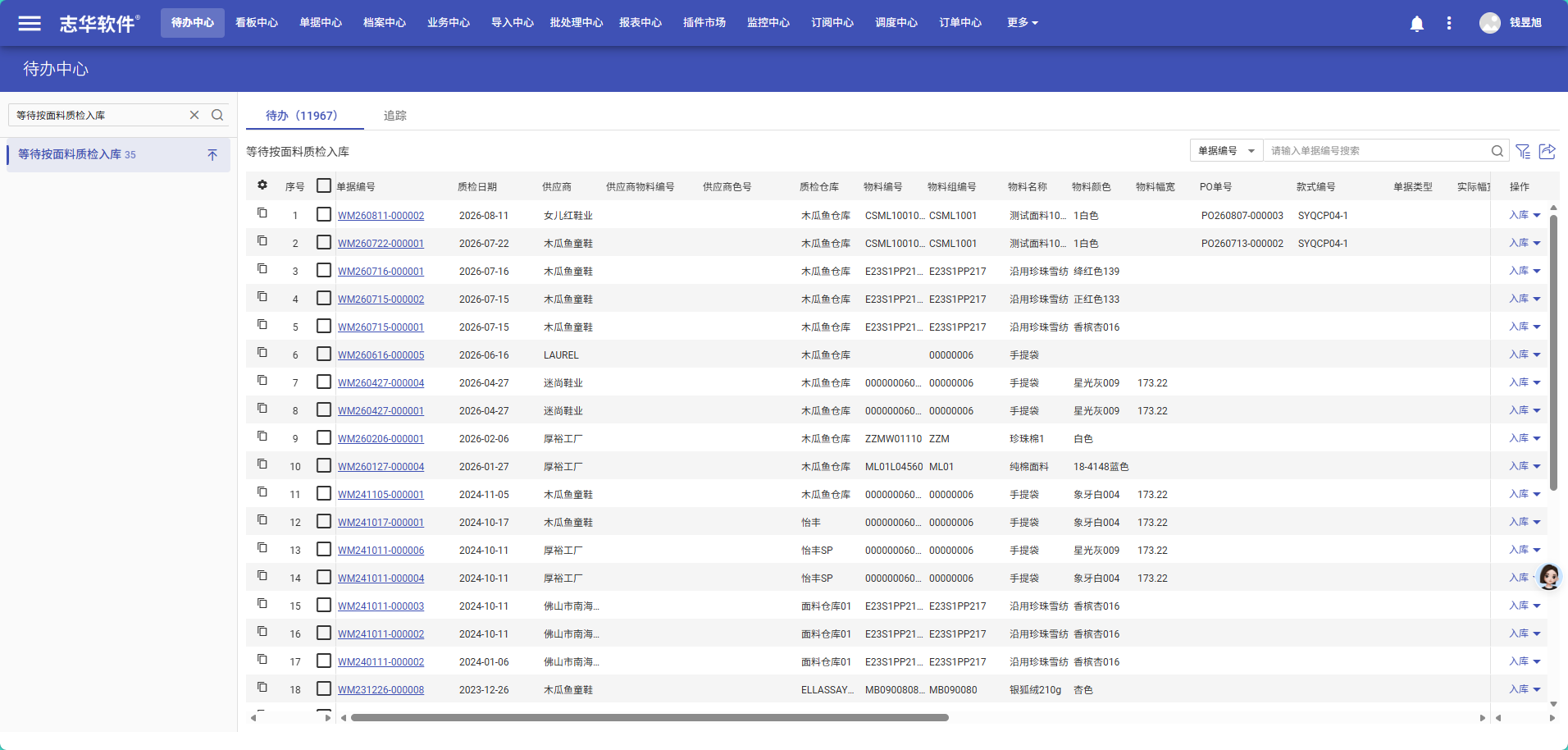Image resolution: width=1568 pixels, height=750 pixels.
Task: Clear the left search box text
Action: pos(194,115)
